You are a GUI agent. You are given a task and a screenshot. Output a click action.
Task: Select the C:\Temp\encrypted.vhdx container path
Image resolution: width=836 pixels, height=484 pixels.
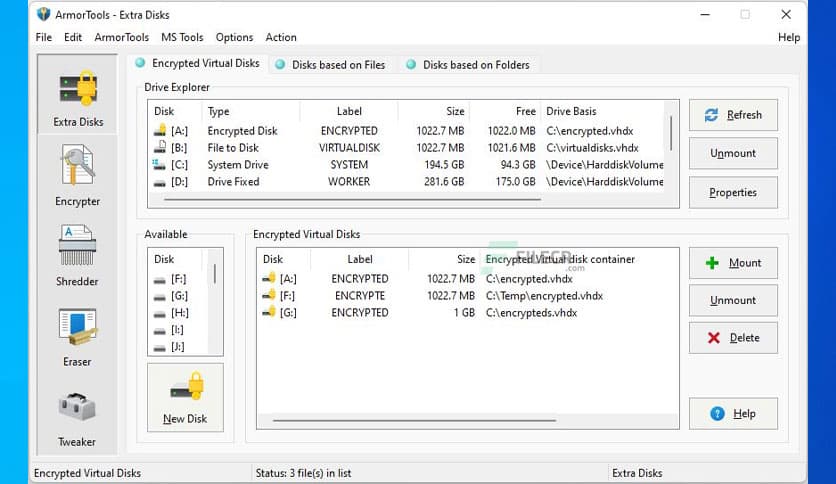[544, 296]
